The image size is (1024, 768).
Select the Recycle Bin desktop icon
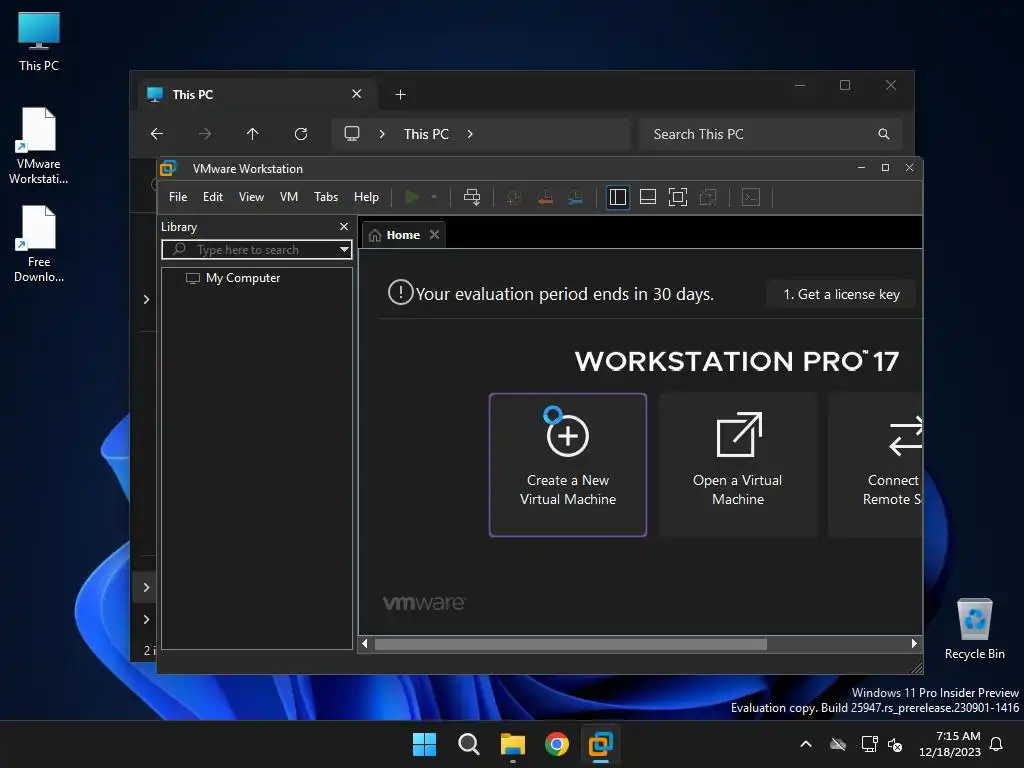pos(974,628)
